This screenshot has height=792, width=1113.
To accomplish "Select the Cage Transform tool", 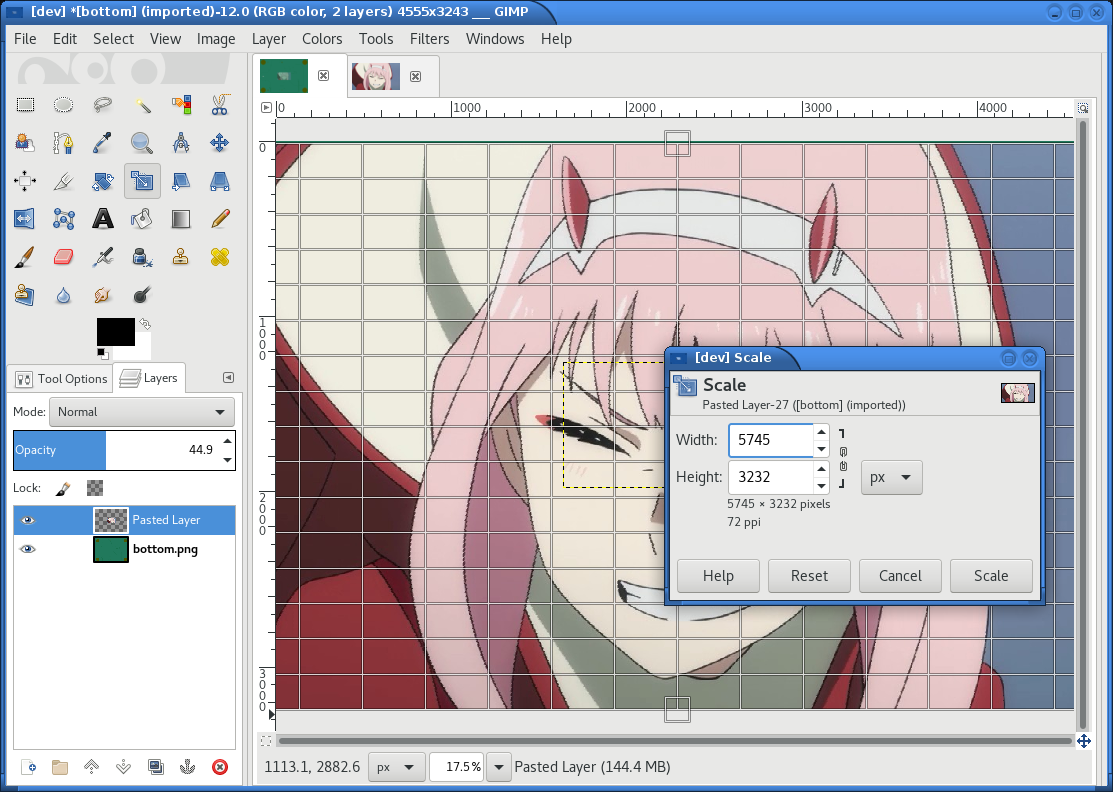I will pyautogui.click(x=64, y=219).
